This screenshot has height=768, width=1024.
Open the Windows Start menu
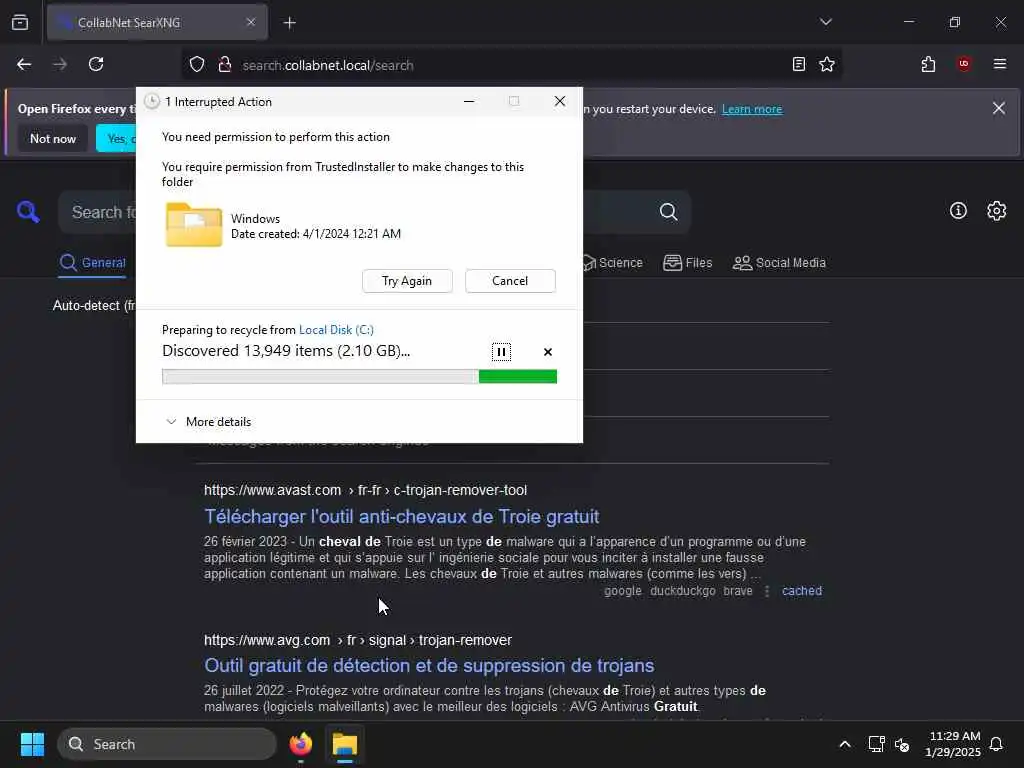pos(33,744)
